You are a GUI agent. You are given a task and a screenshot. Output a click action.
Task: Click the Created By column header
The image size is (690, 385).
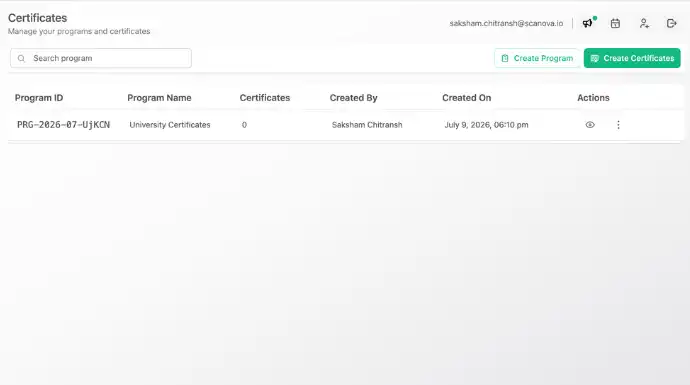click(353, 98)
